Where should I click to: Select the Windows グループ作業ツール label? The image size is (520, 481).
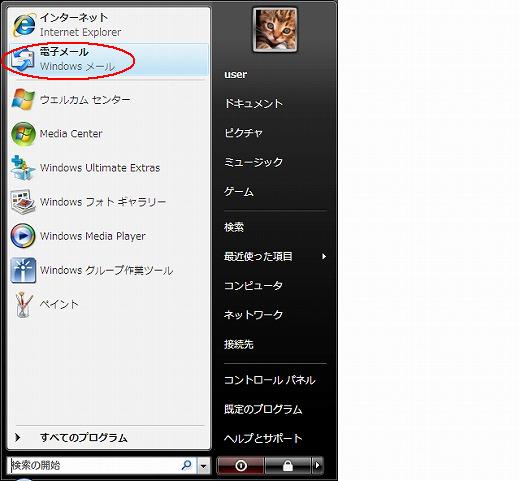(x=106, y=270)
